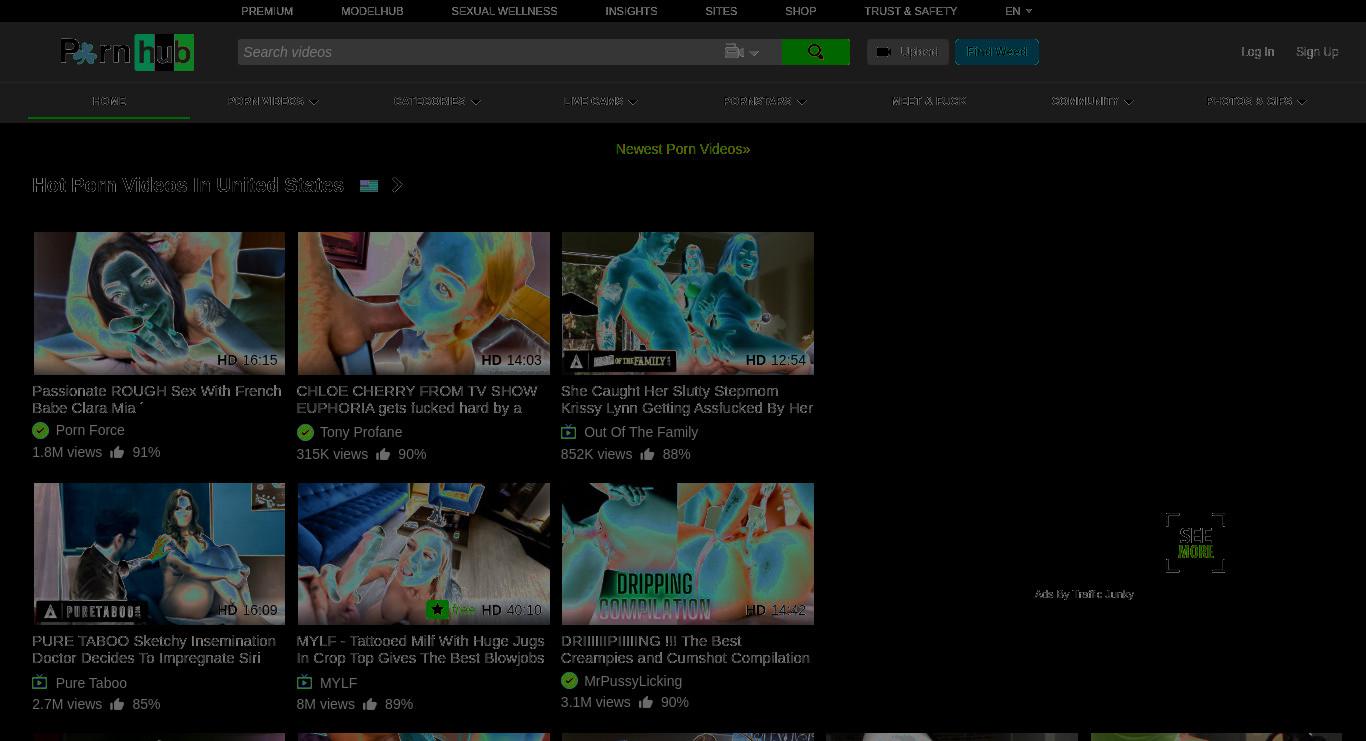
Task: Open the SITES top bar item
Action: coord(721,11)
